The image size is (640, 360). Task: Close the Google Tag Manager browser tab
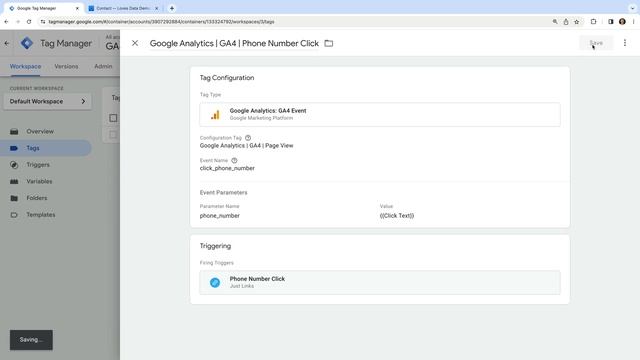click(77, 8)
